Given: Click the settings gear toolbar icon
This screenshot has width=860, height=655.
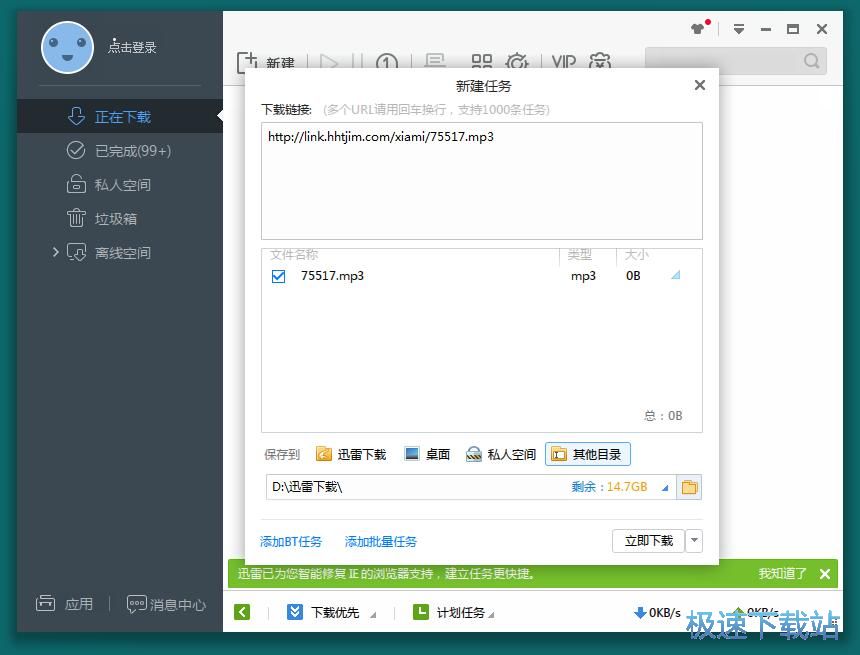Looking at the screenshot, I should [x=517, y=62].
